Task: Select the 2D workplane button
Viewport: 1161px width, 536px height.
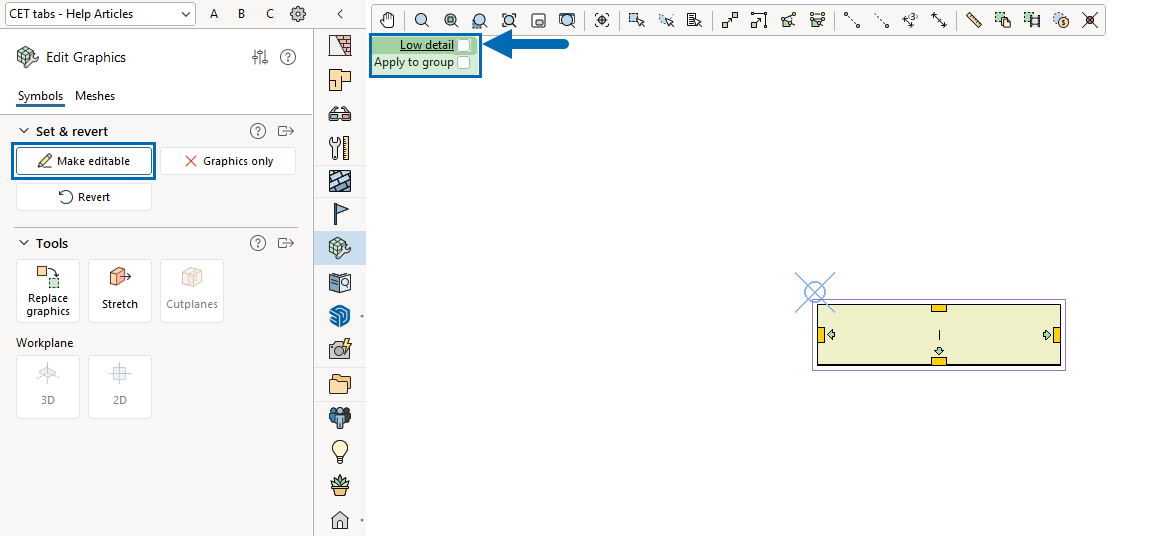Action: click(x=120, y=387)
